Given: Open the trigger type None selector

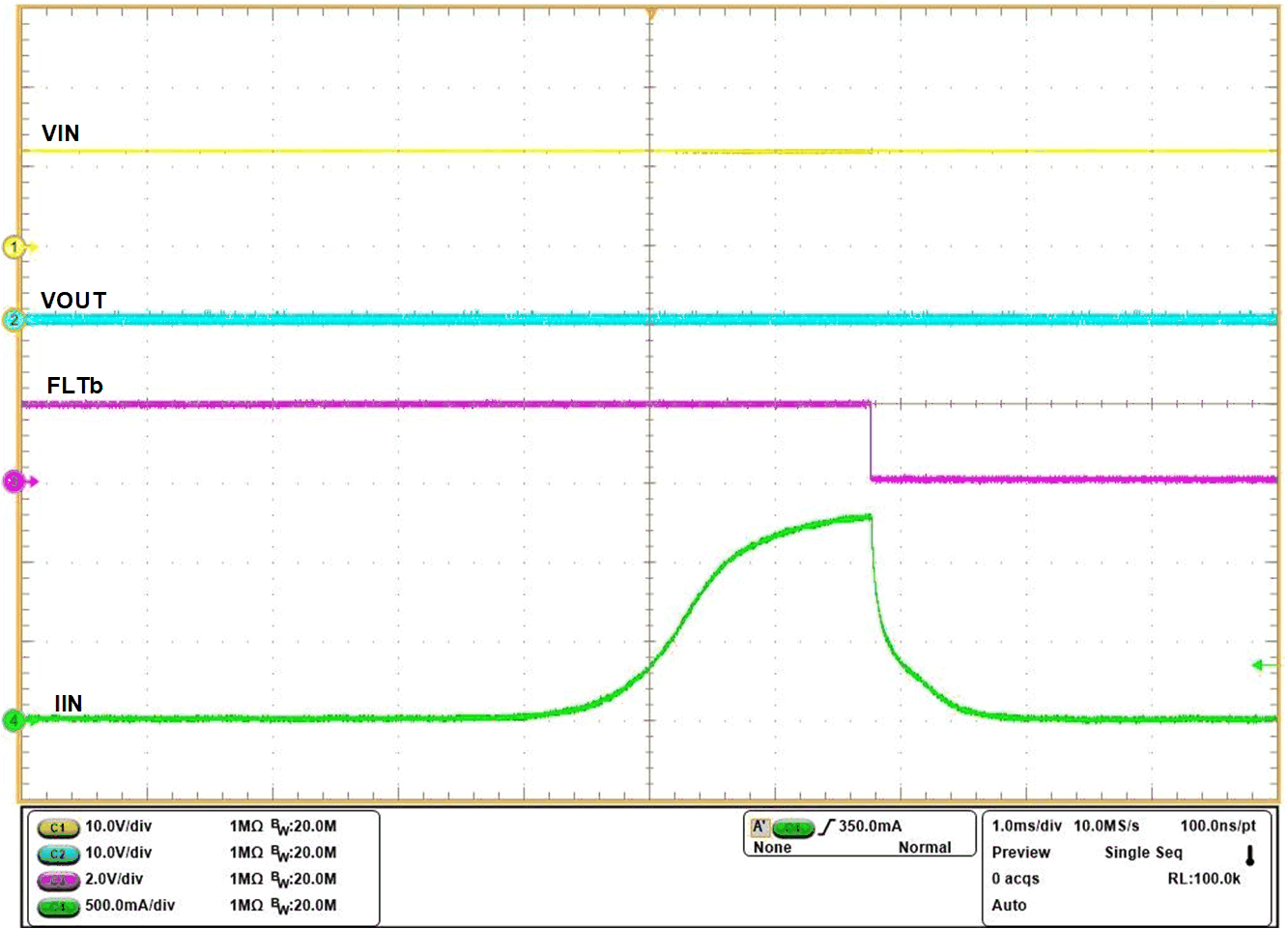Looking at the screenshot, I should tap(771, 847).
